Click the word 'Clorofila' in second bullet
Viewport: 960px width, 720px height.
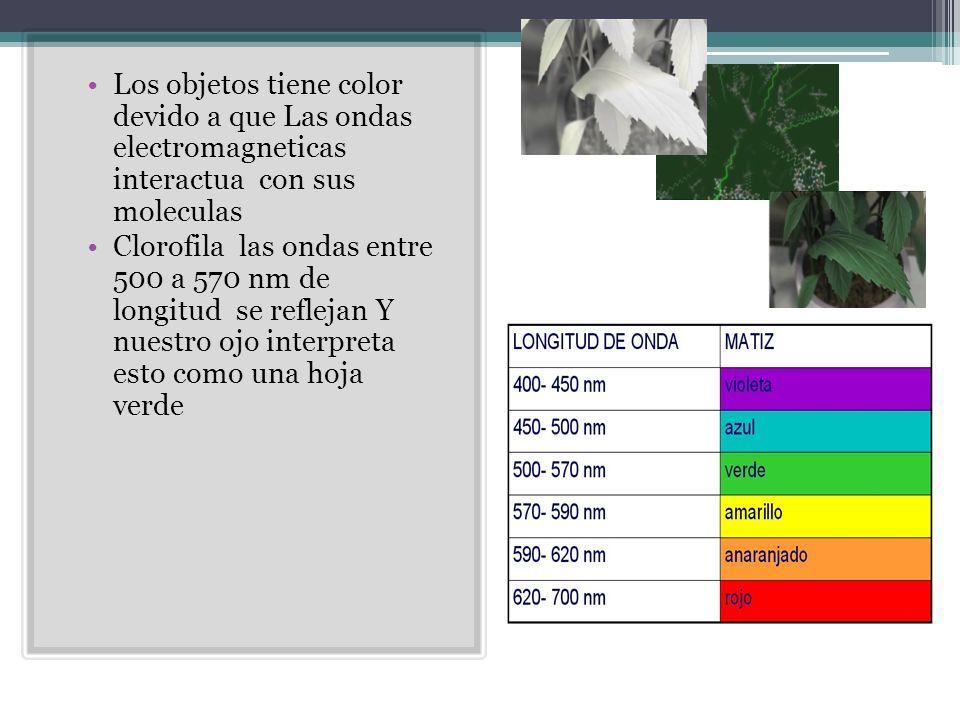[168, 247]
